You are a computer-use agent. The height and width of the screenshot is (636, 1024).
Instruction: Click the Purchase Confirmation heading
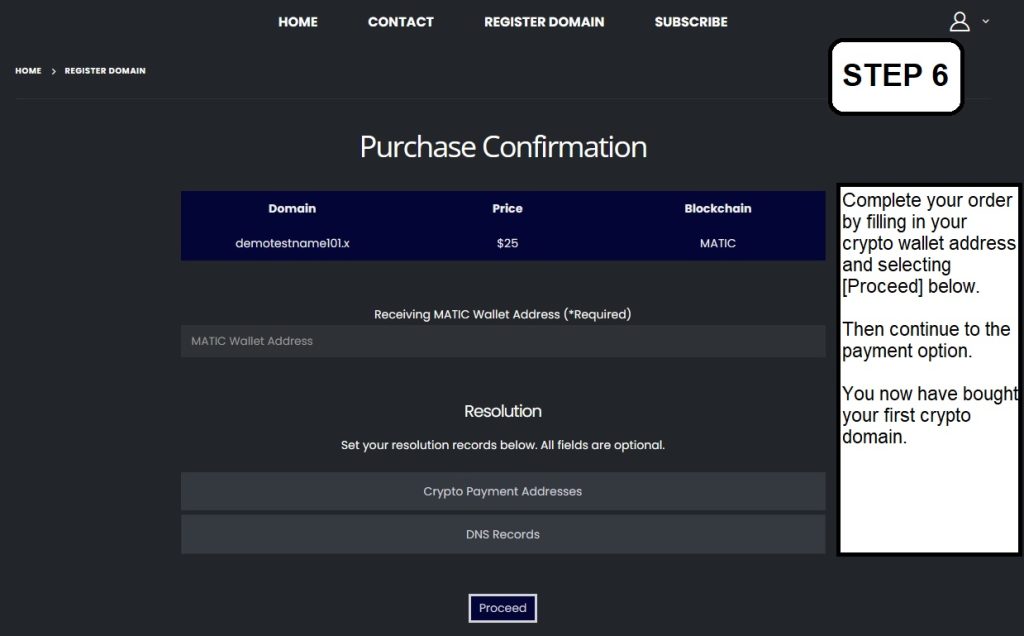[503, 147]
